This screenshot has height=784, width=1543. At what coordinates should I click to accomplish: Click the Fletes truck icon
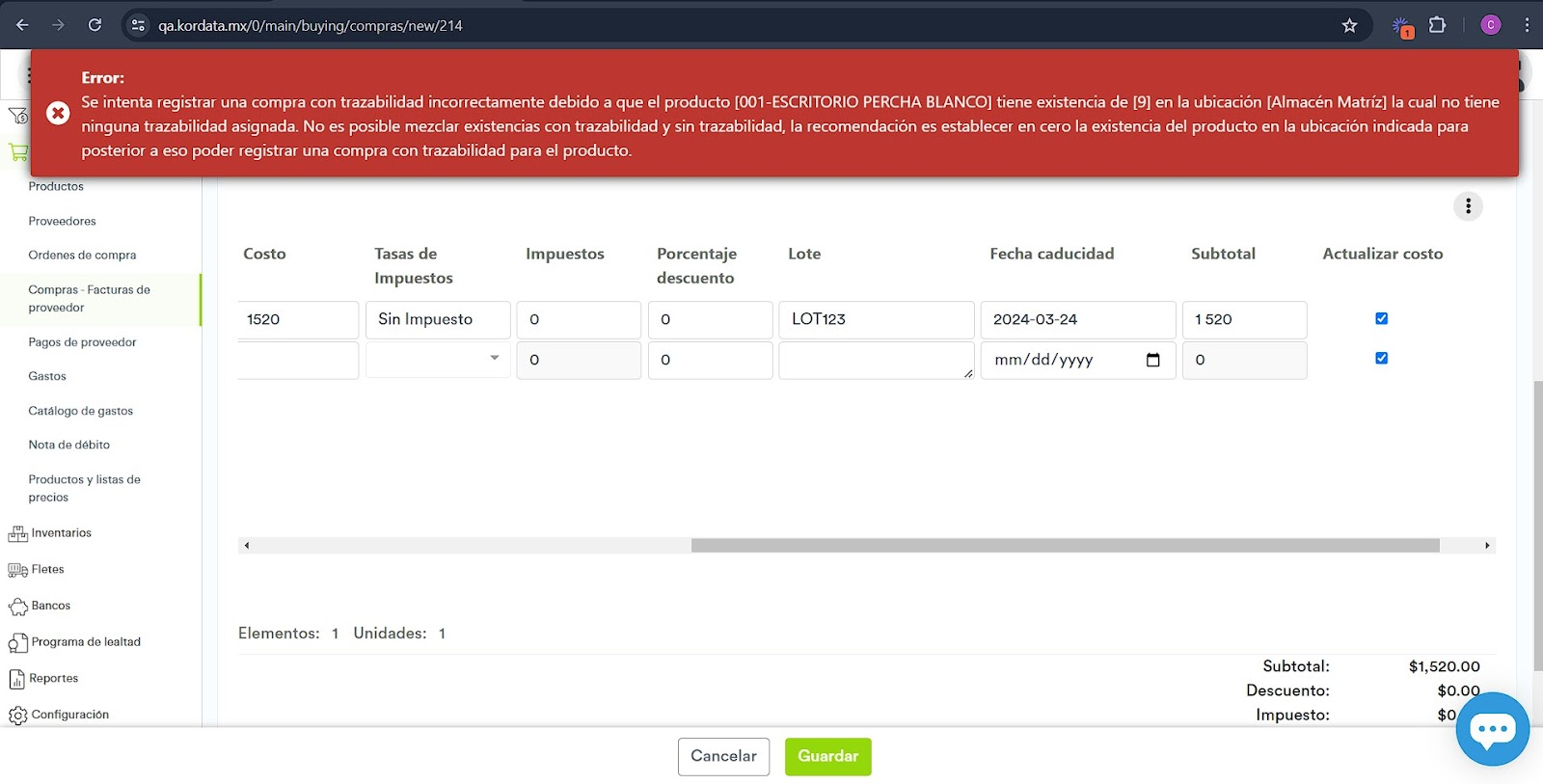pos(17,570)
